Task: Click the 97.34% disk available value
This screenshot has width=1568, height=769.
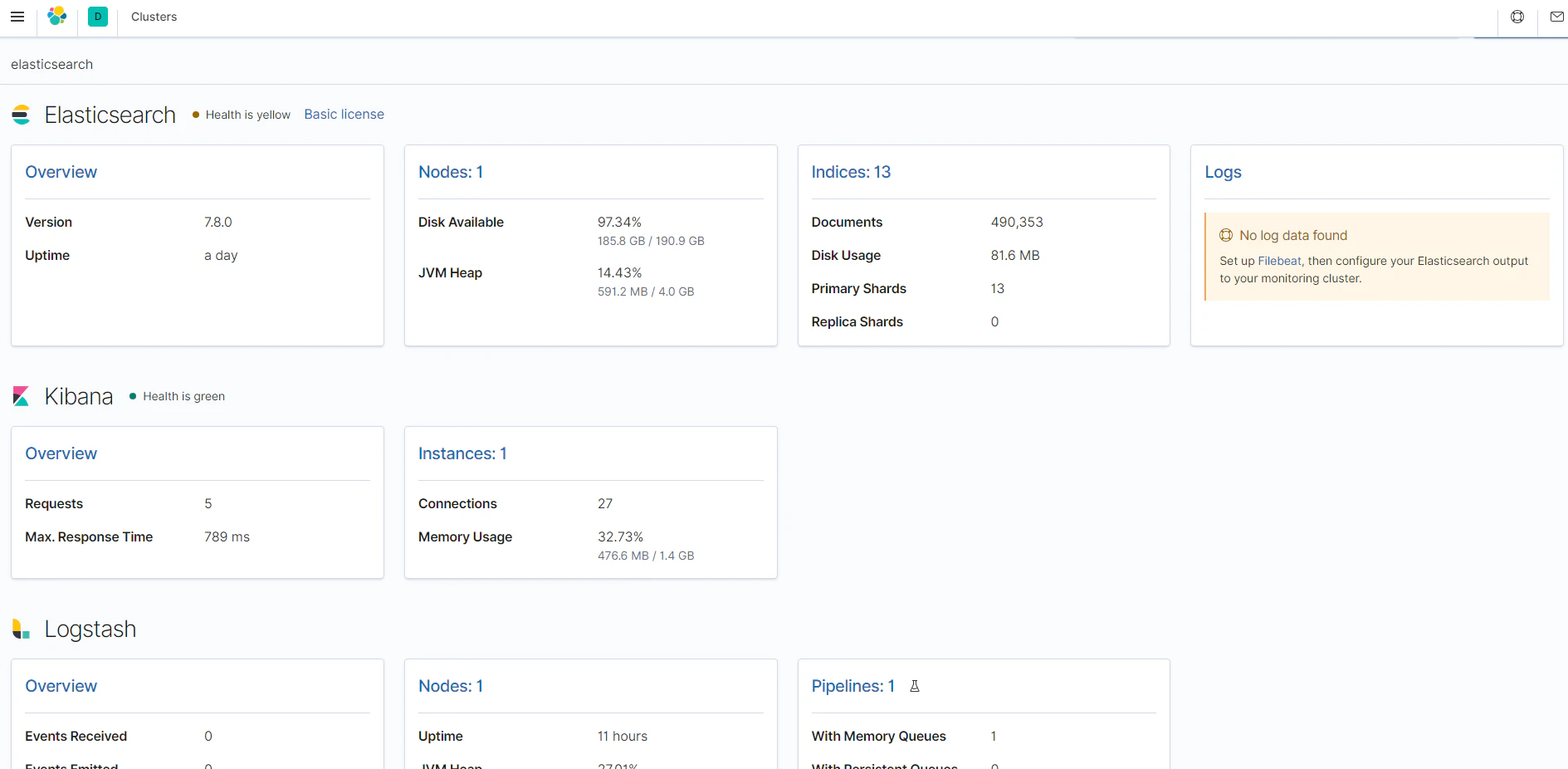Action: 619,222
